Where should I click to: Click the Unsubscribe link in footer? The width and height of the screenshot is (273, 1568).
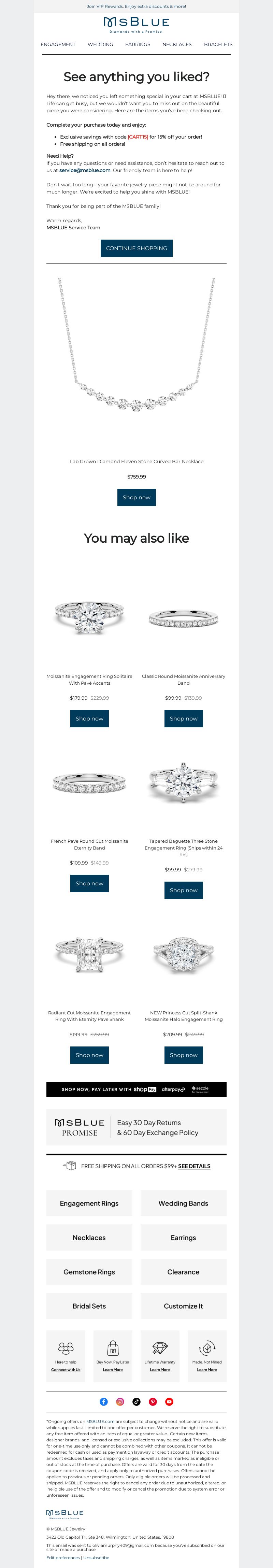96,1557
